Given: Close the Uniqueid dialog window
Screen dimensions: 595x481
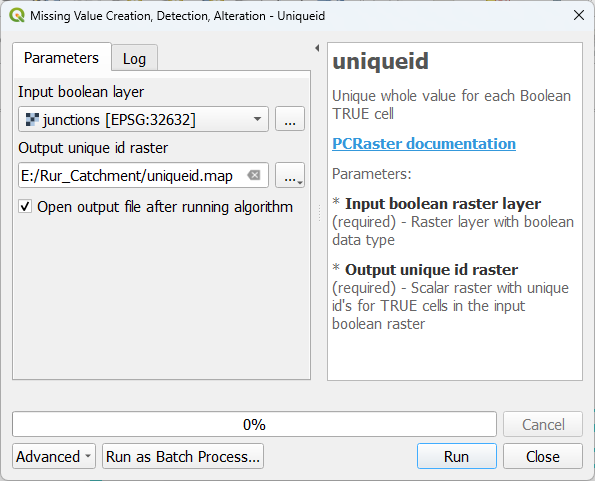Looking at the screenshot, I should tap(579, 16).
